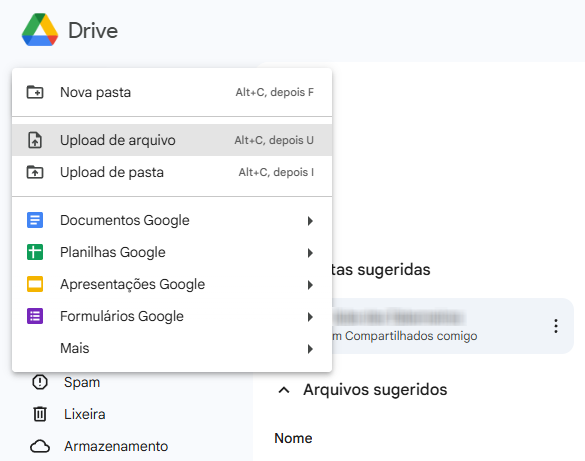Click 'Compartilhados comigo' location text

point(411,336)
